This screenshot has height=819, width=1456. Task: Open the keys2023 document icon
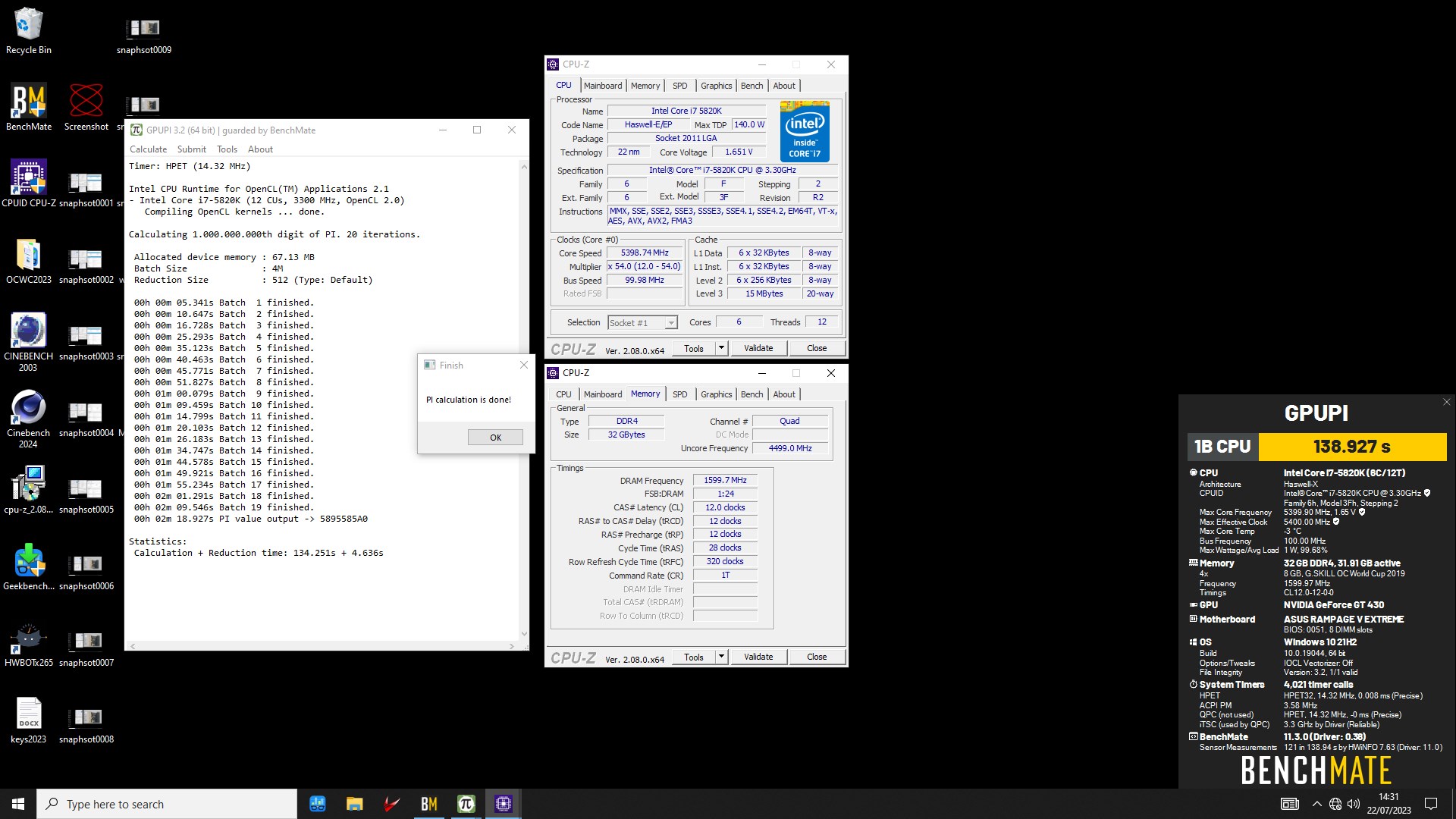(29, 720)
